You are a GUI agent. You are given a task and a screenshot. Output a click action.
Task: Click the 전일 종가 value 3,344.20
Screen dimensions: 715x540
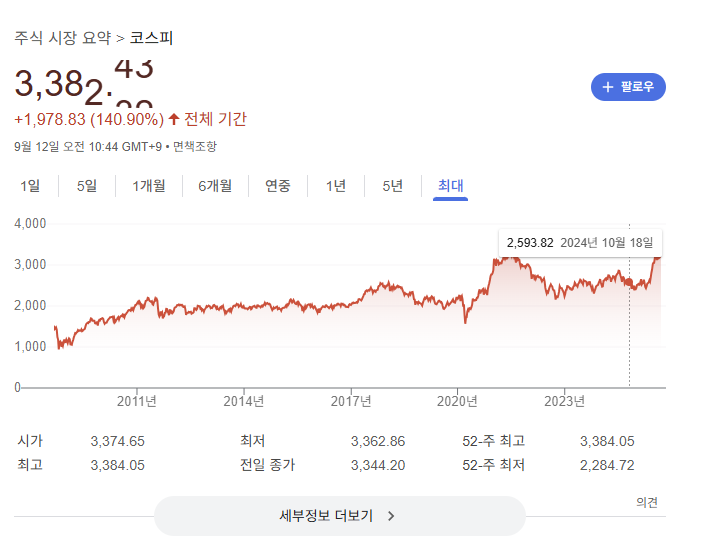coord(378,465)
